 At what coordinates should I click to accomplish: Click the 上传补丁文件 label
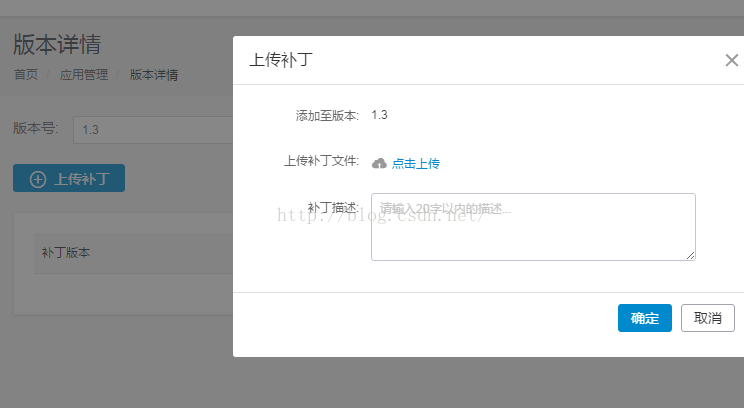pyautogui.click(x=321, y=161)
